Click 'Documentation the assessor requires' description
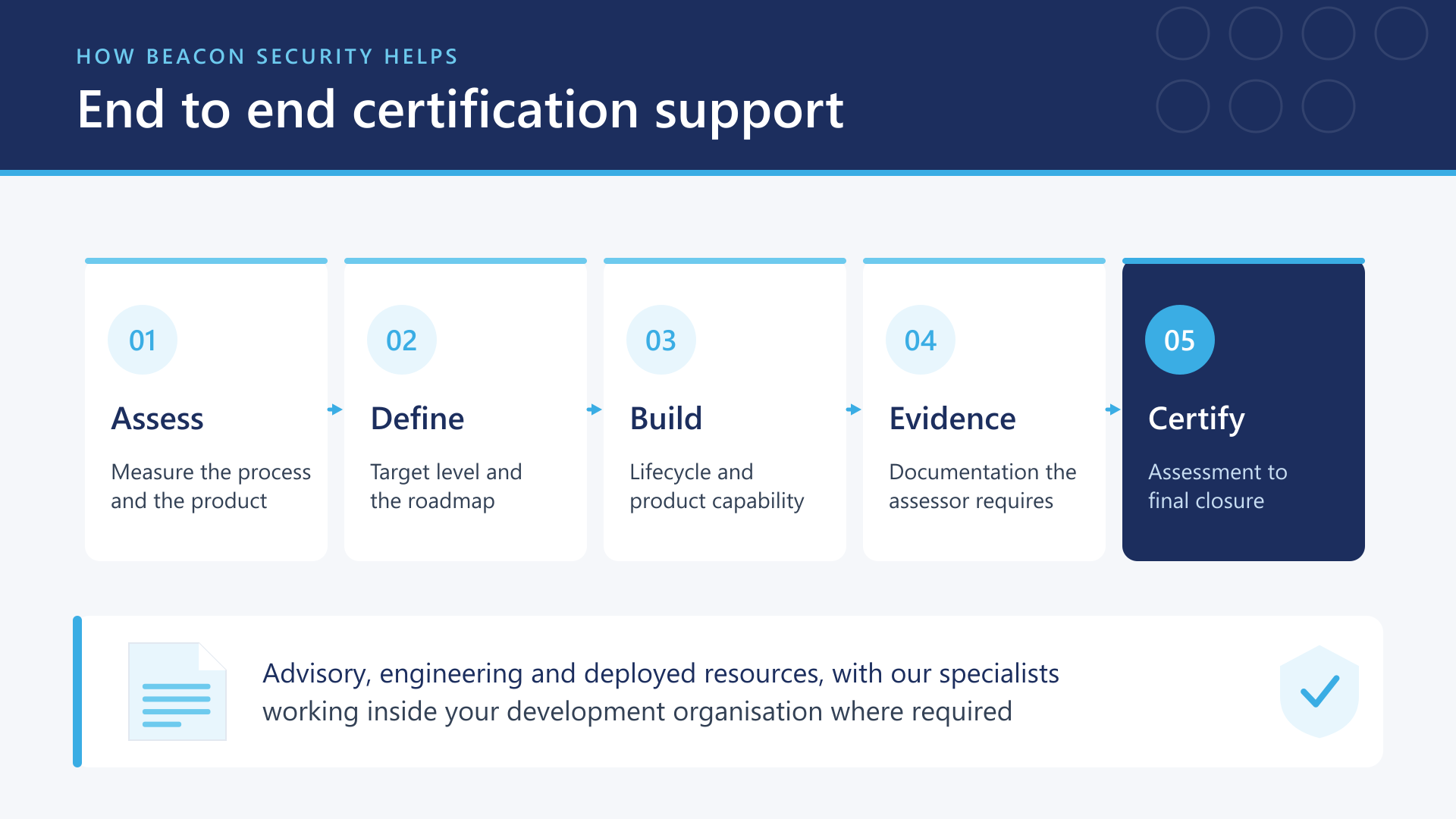 click(983, 486)
